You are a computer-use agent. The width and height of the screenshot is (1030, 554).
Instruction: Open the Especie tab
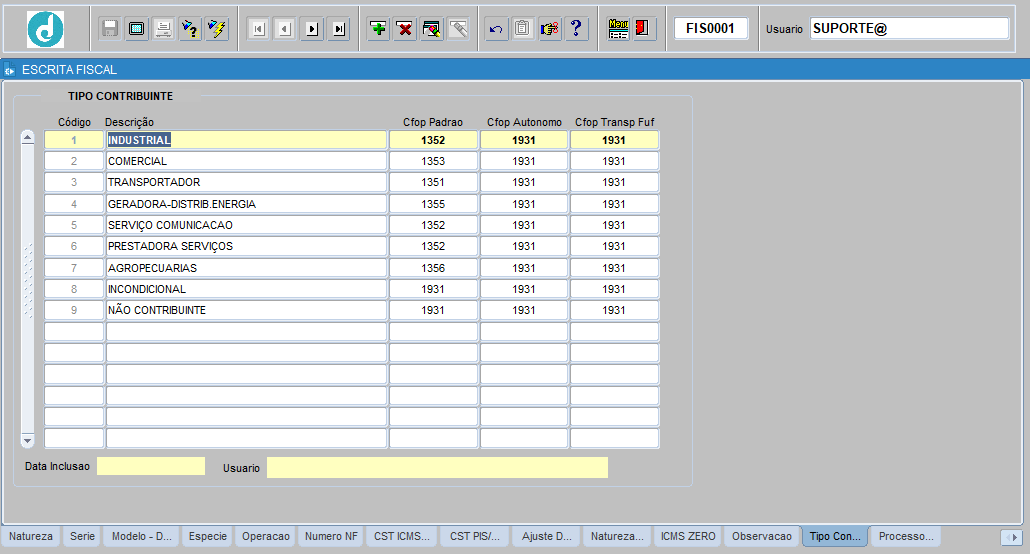pos(208,536)
